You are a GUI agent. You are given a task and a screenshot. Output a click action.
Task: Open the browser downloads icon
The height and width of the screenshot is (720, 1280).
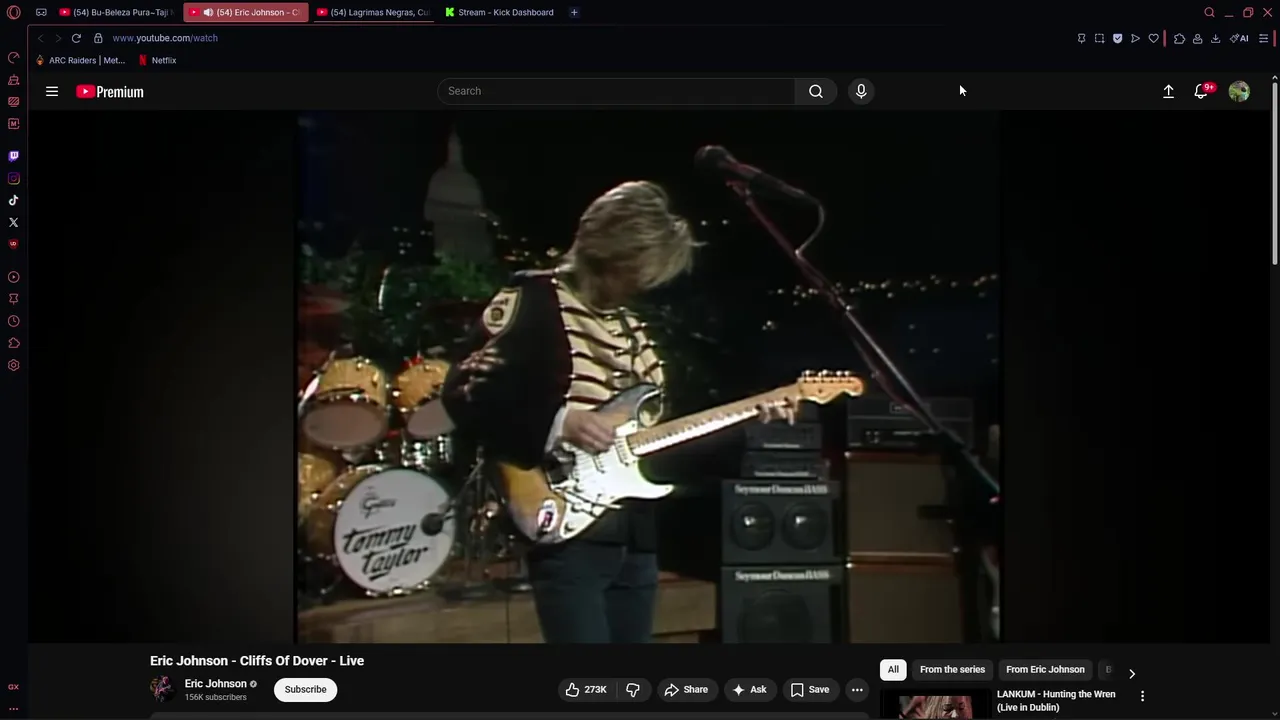(1215, 38)
